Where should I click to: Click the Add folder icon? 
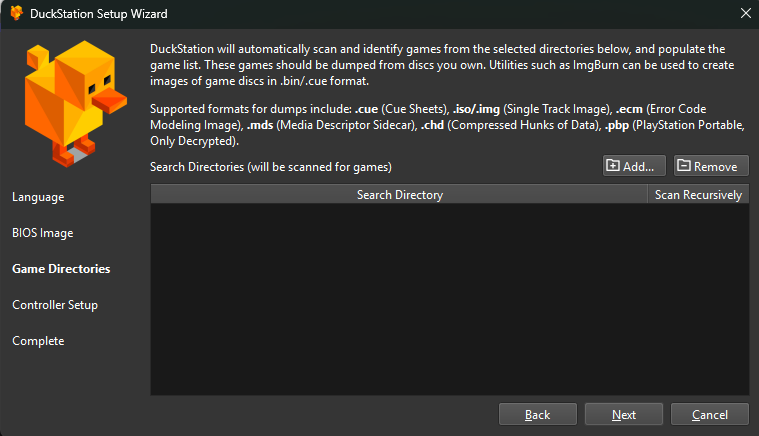(x=612, y=166)
